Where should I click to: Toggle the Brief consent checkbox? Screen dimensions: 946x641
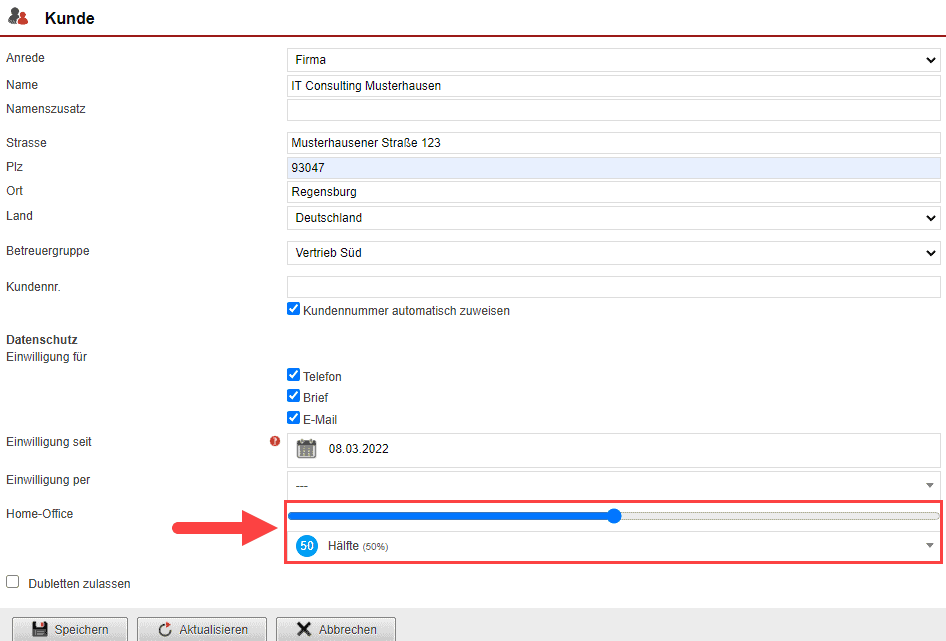pyautogui.click(x=294, y=397)
